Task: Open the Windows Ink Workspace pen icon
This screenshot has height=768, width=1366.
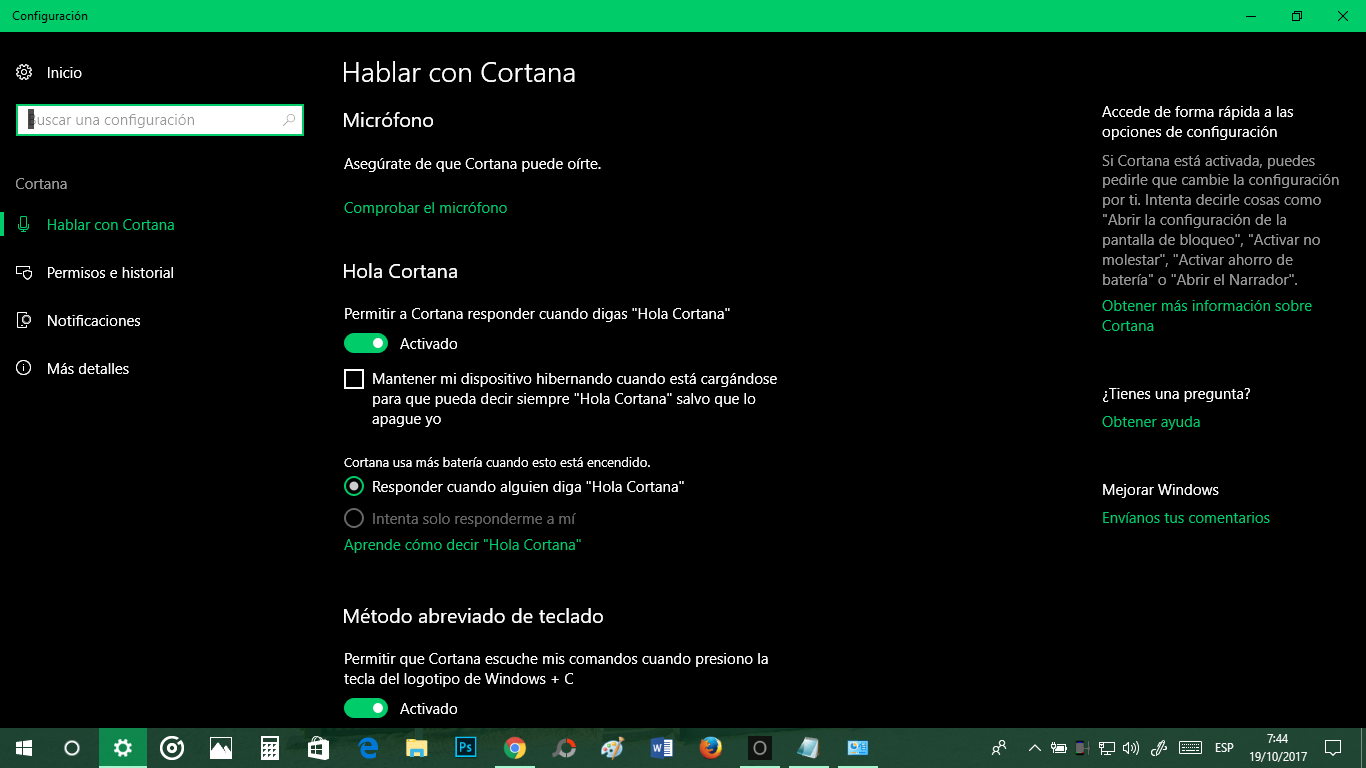Action: point(1160,748)
